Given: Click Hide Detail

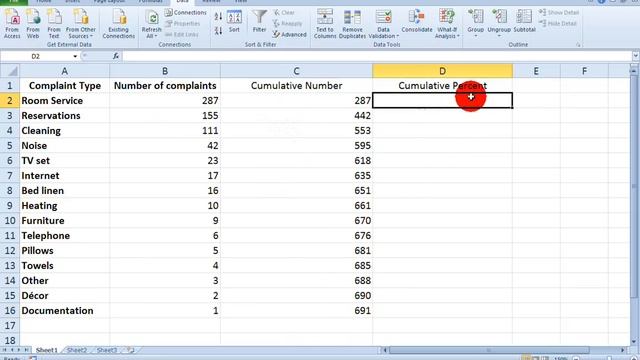Looking at the screenshot, I should (x=558, y=24).
